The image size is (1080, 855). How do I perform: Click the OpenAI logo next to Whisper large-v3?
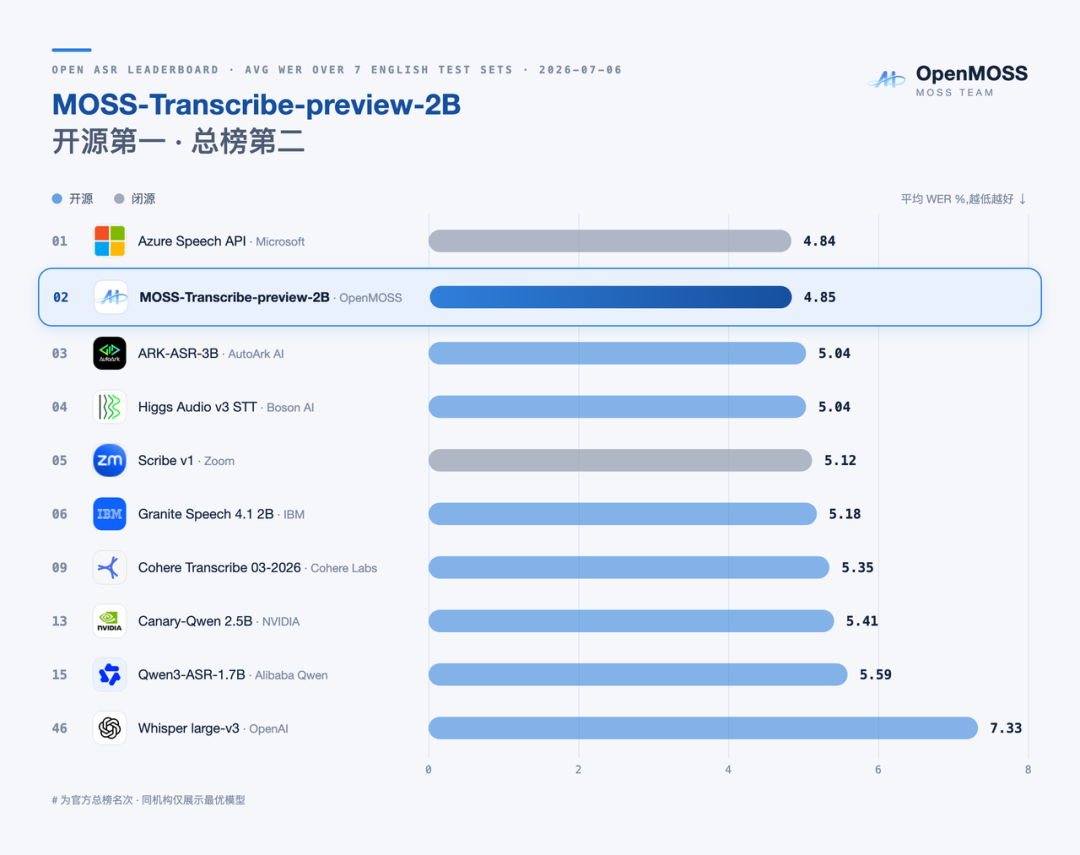110,728
